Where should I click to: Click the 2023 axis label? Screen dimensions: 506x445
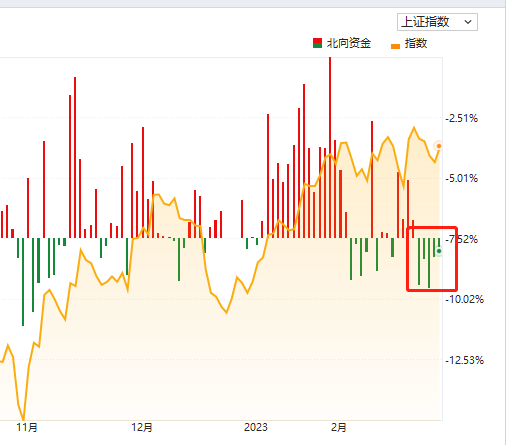(256, 427)
